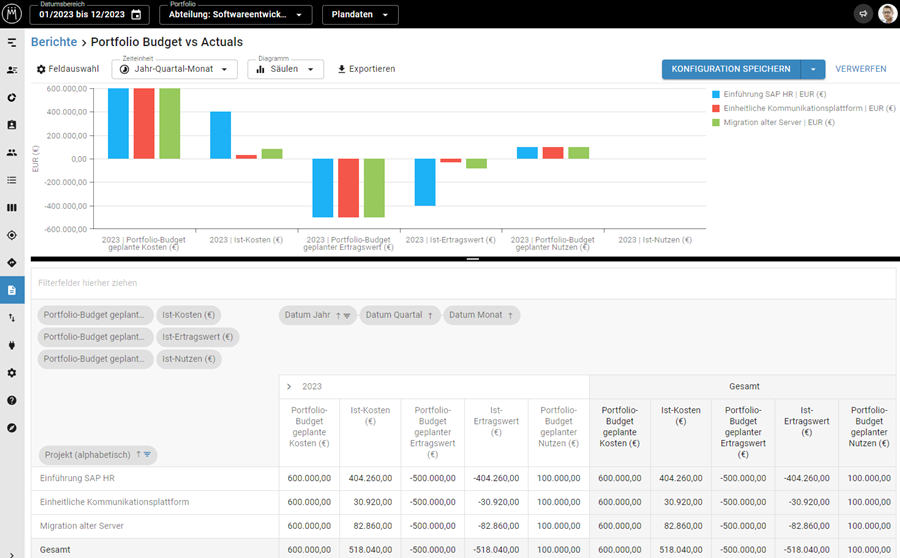
Task: Open the diamond-arrow sidebar icon
Action: click(11, 263)
